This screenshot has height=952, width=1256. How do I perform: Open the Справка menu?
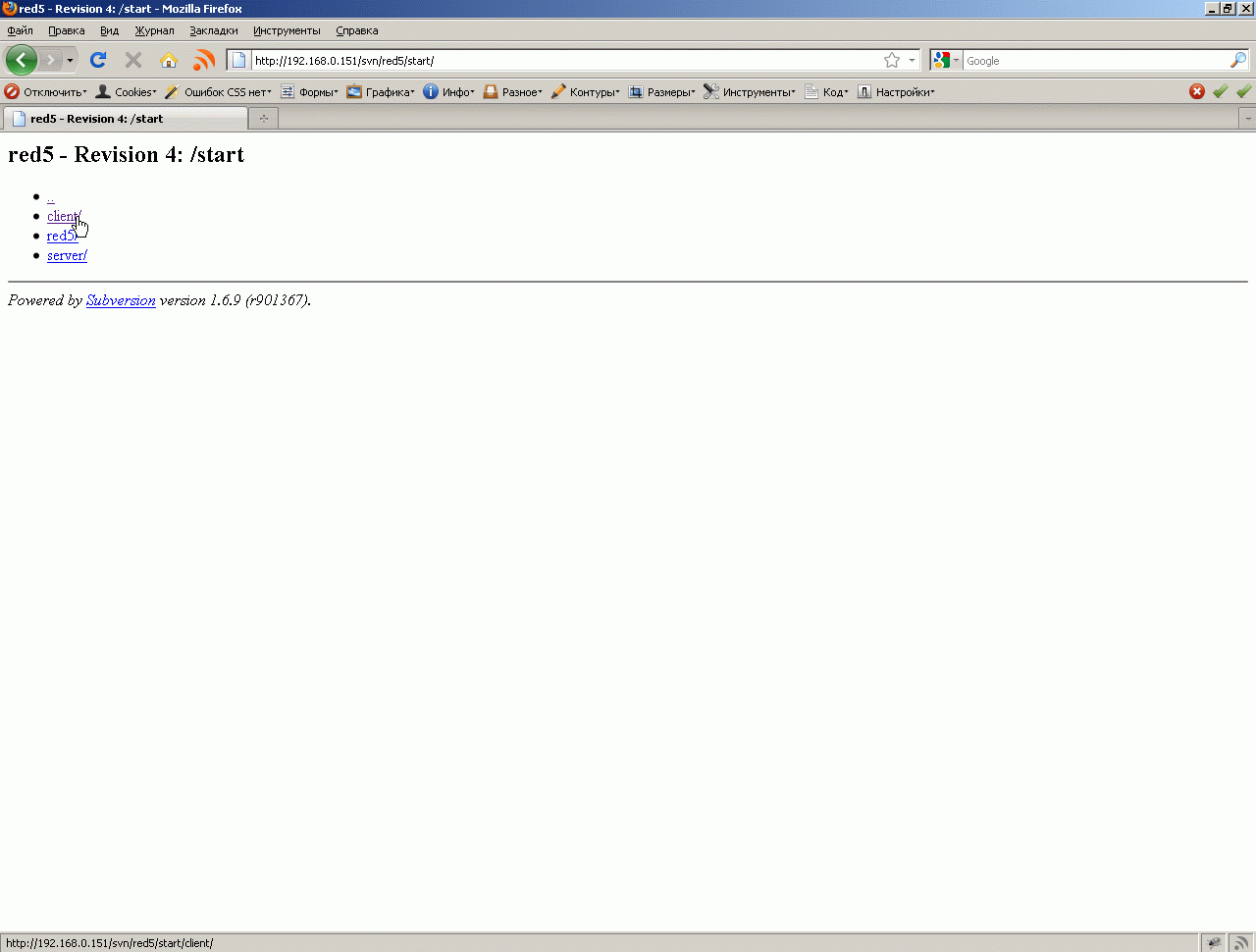pyautogui.click(x=357, y=30)
